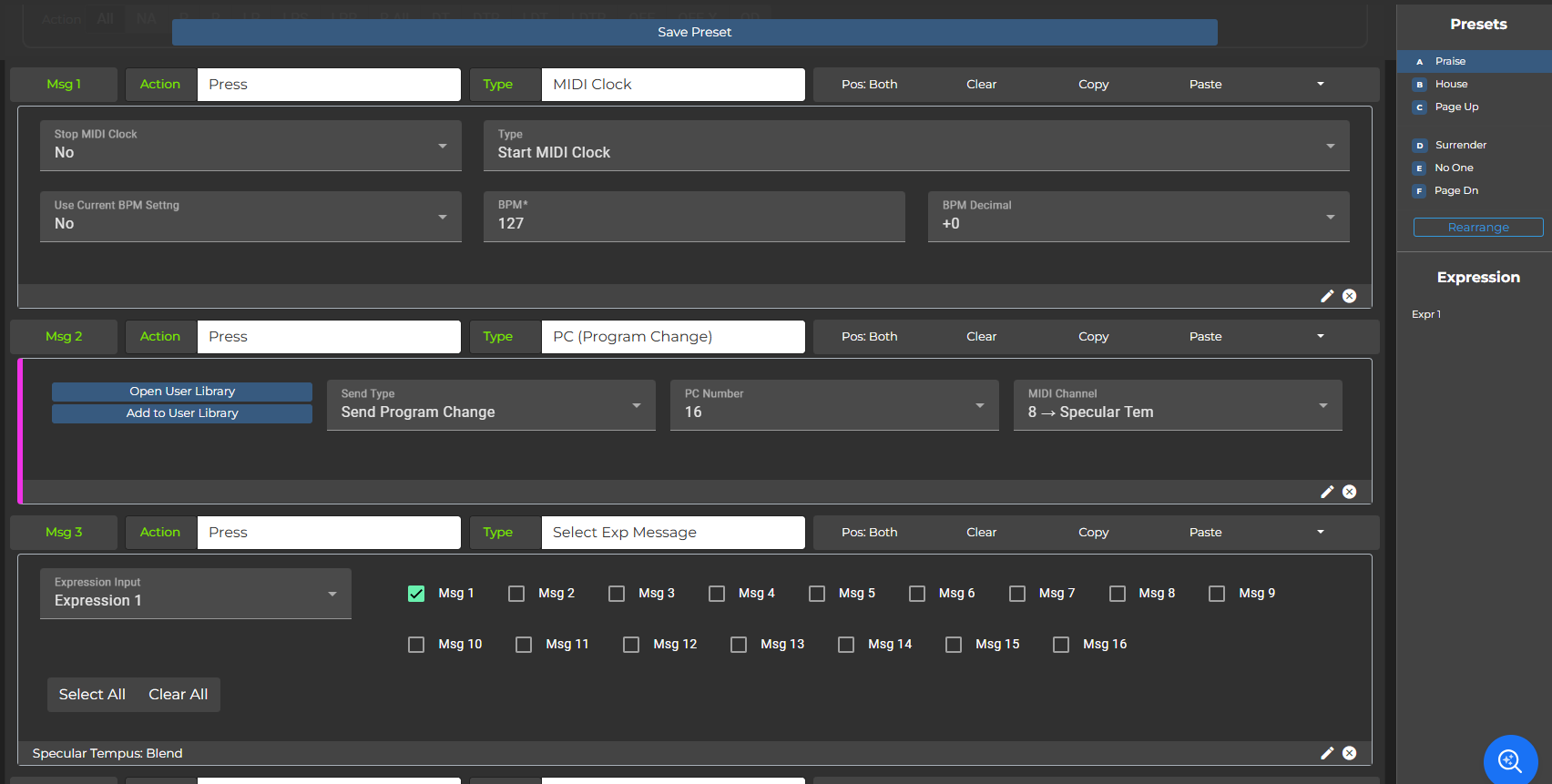Click Open User Library button

coord(182,392)
